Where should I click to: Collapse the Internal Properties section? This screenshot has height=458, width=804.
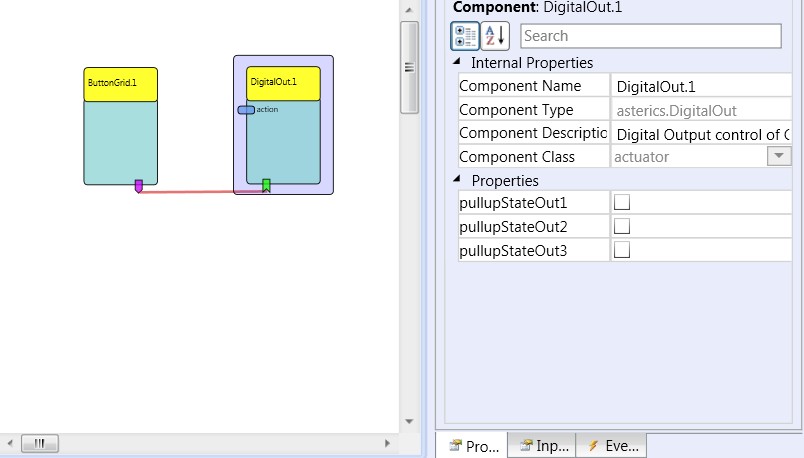pos(457,62)
